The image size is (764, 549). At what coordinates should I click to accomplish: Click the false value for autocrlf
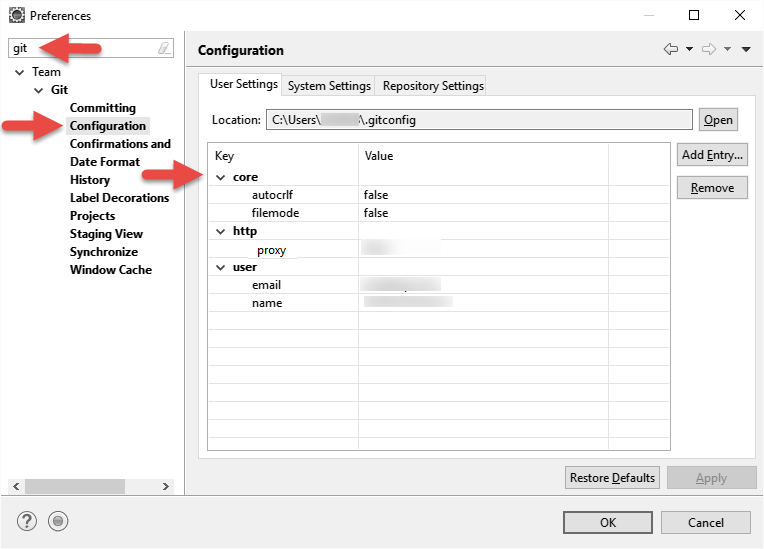point(376,195)
